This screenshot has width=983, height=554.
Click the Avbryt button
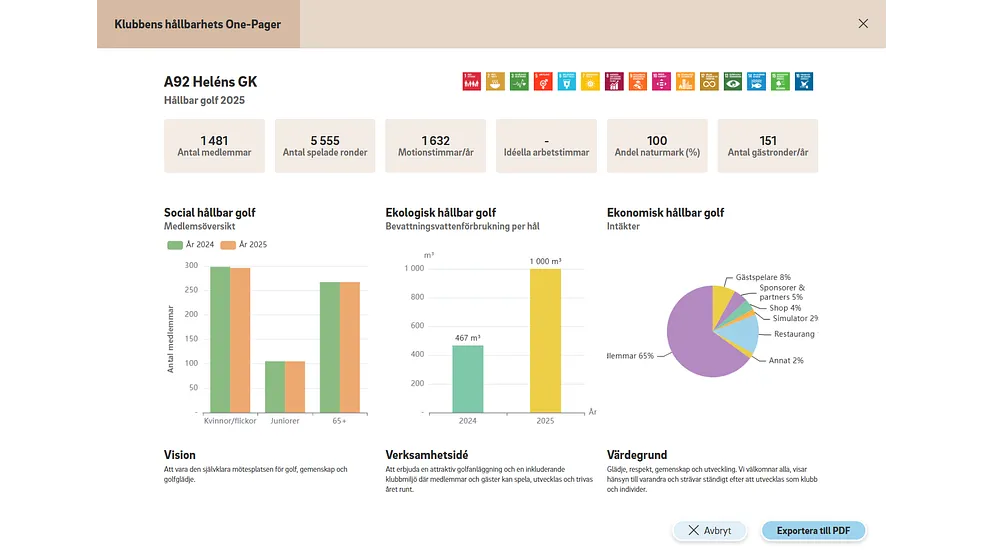coord(710,531)
